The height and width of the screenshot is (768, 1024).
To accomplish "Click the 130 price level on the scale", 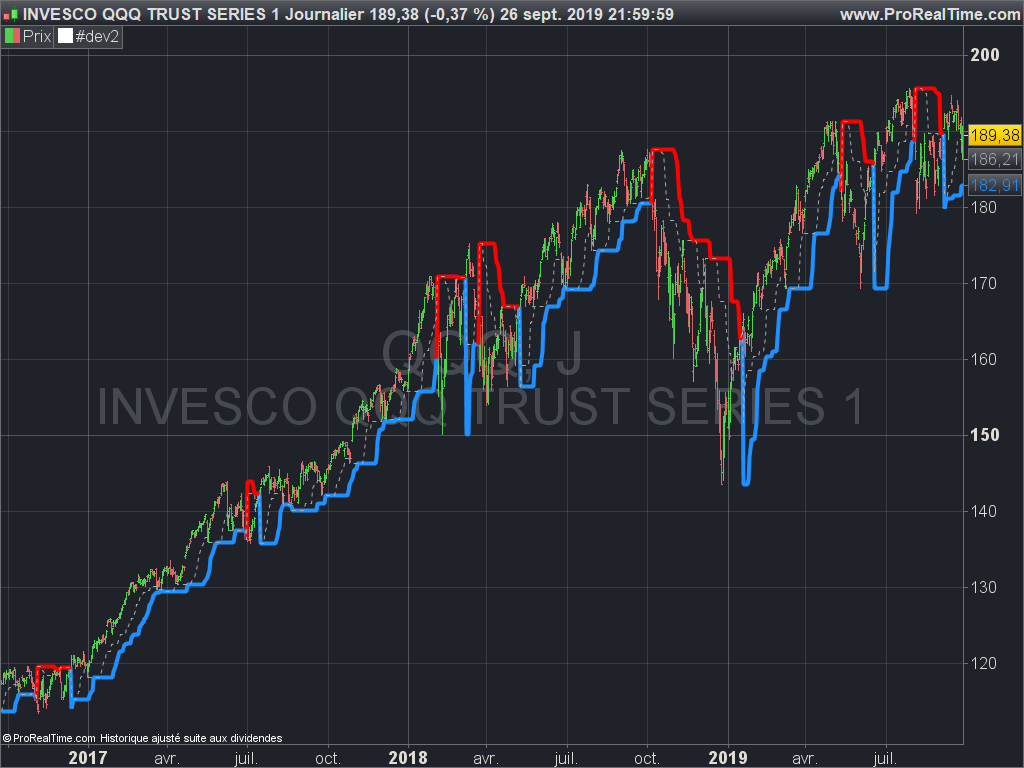I will (984, 587).
